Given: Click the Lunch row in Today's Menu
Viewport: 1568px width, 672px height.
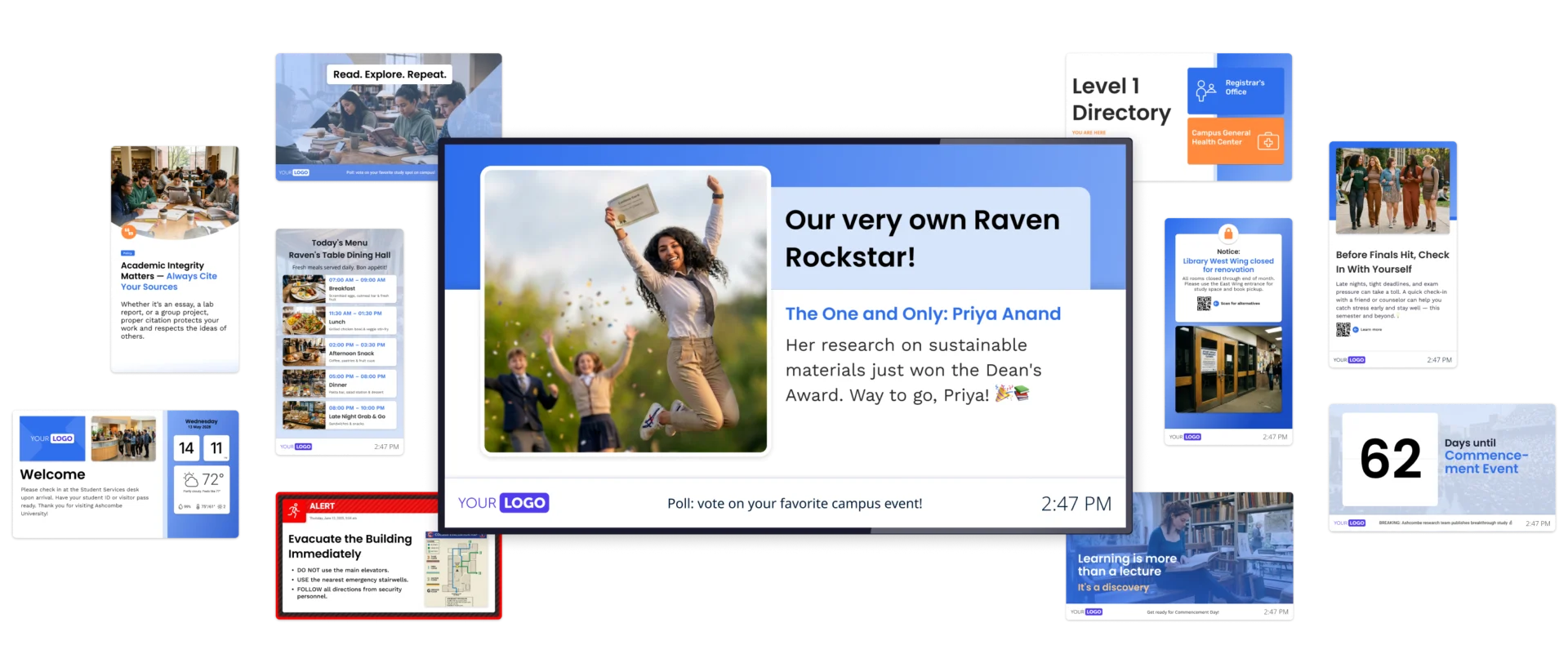Looking at the screenshot, I should point(340,321).
